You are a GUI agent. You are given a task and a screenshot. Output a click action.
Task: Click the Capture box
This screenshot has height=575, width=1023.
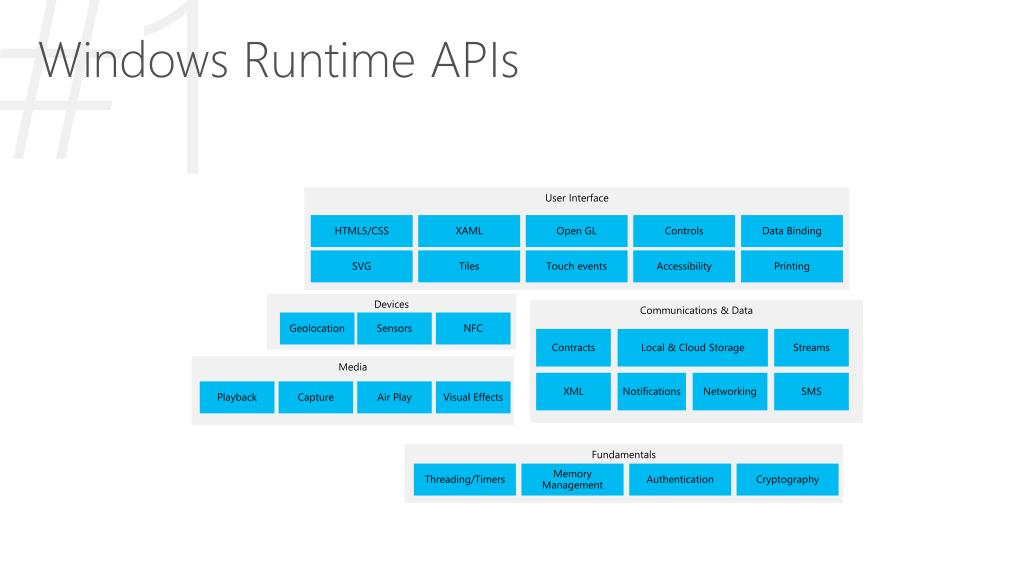pos(316,397)
